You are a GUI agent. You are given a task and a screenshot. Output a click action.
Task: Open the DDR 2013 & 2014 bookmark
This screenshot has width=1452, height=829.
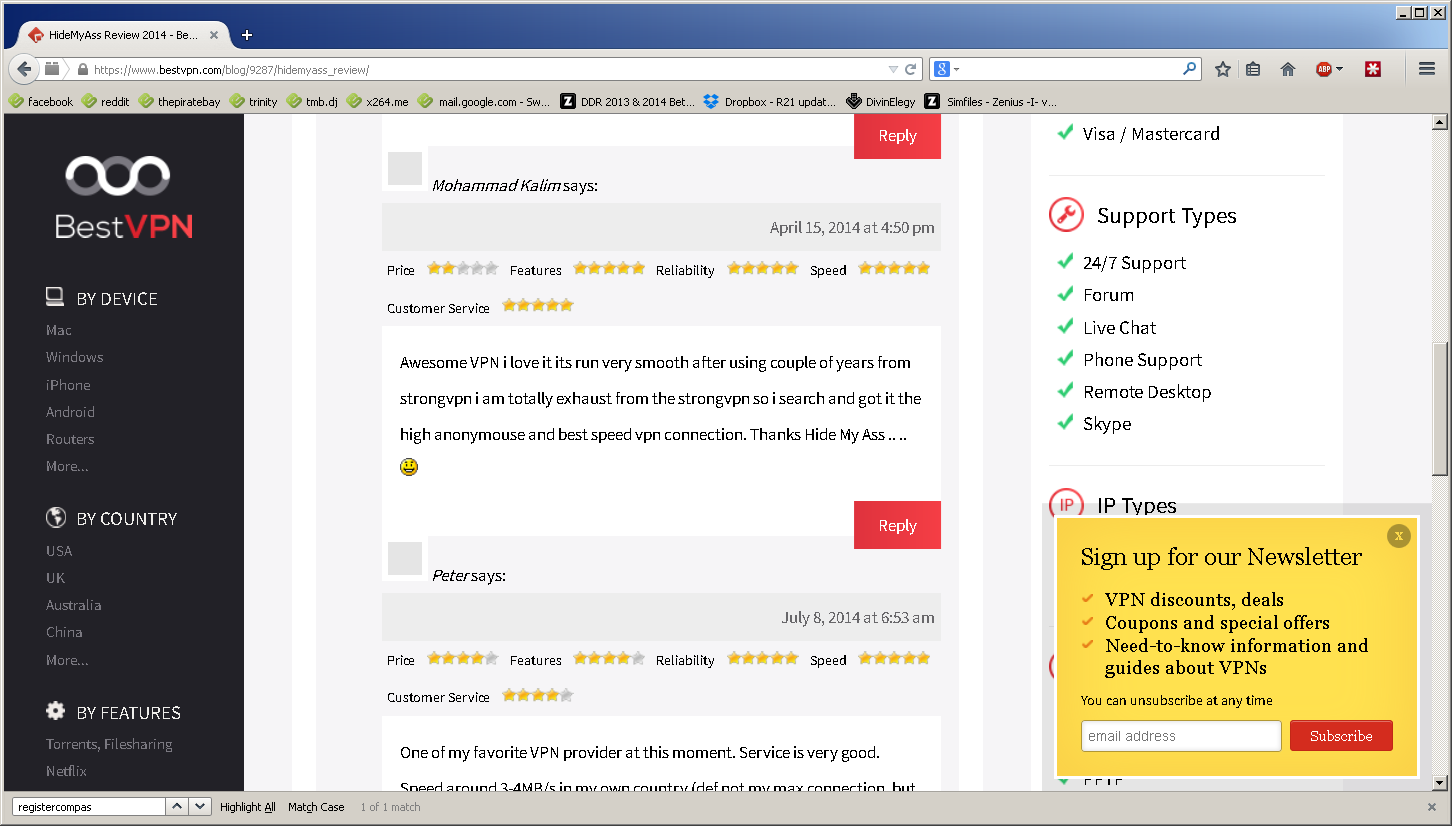(x=628, y=101)
